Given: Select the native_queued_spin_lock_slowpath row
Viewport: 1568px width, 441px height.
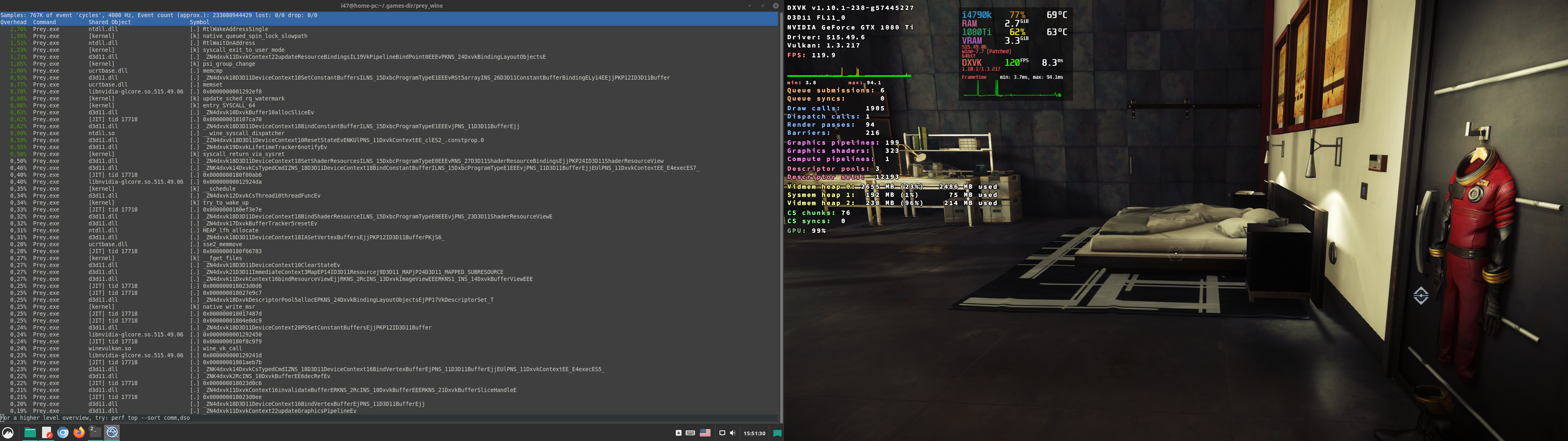Looking at the screenshot, I should pyautogui.click(x=390, y=36).
